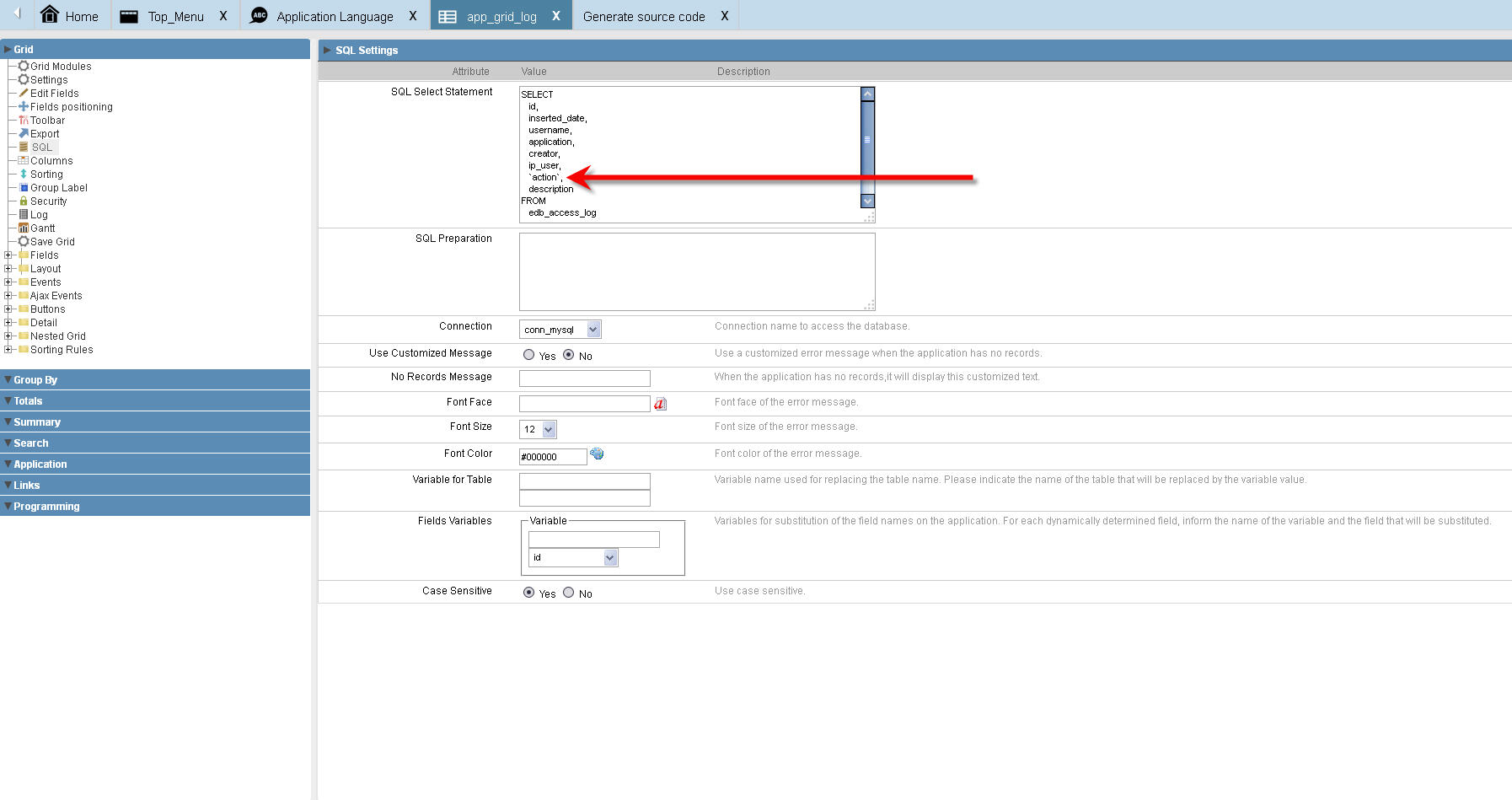Close the Generate source code tab

tap(724, 15)
